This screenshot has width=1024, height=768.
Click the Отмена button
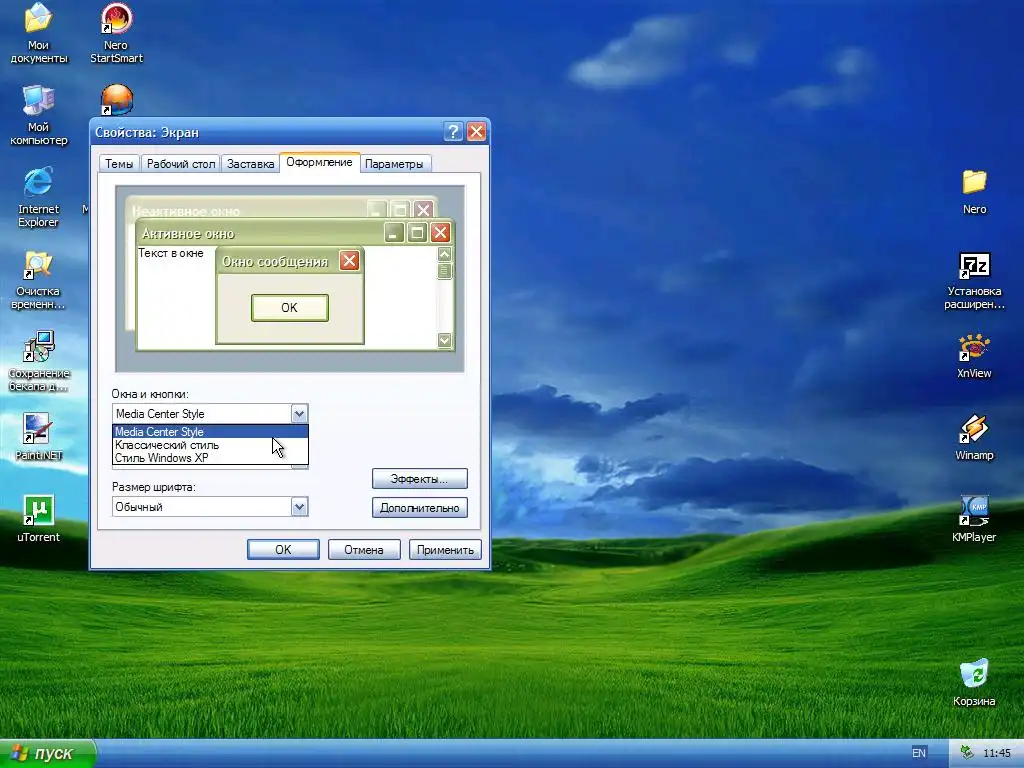[364, 549]
